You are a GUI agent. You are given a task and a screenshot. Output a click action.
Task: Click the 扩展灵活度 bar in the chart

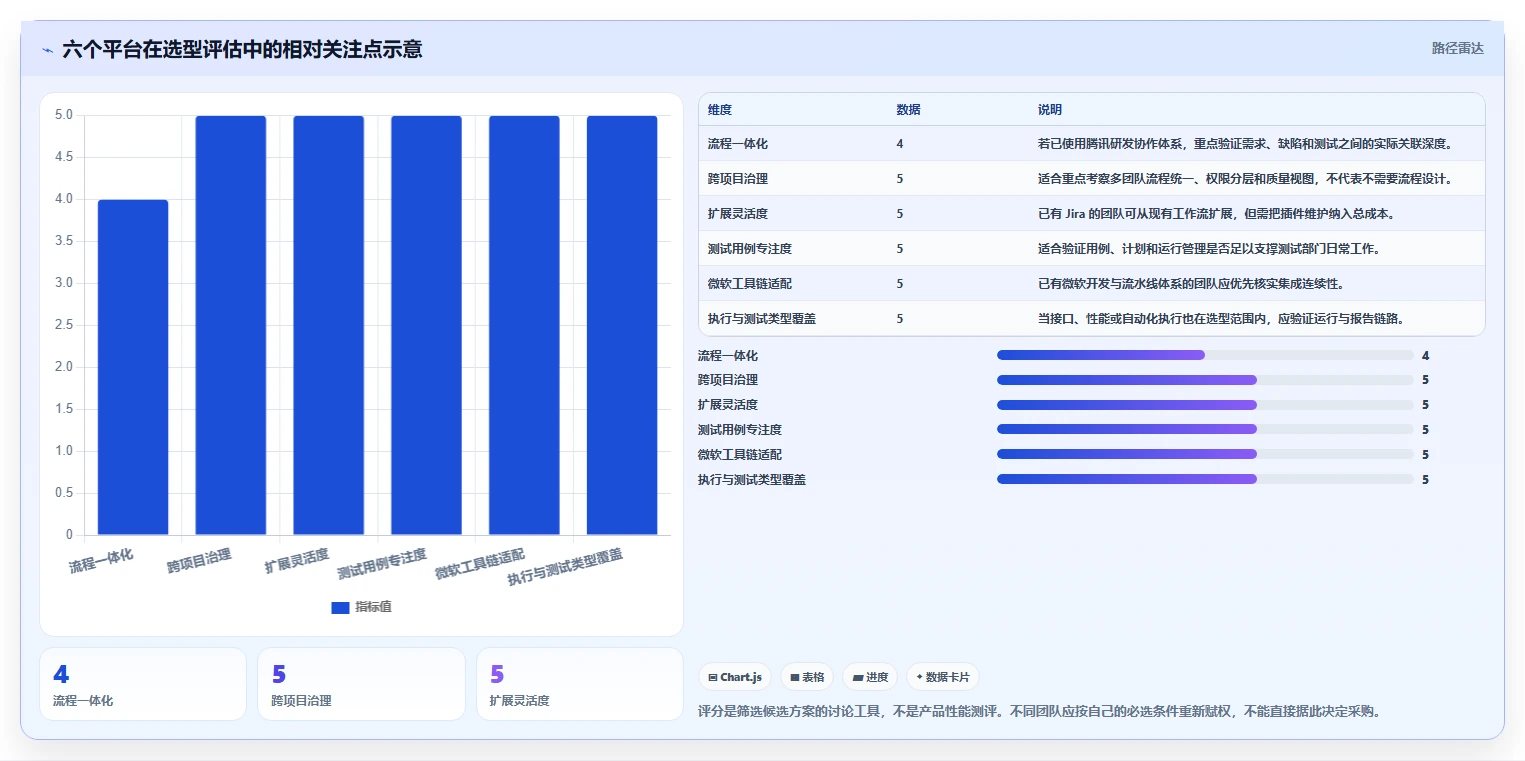pyautogui.click(x=329, y=325)
